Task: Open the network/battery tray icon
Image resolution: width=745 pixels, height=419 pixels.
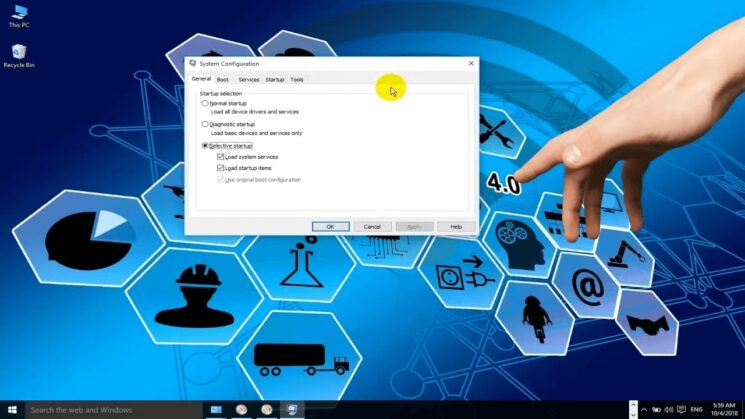Action: 656,409
